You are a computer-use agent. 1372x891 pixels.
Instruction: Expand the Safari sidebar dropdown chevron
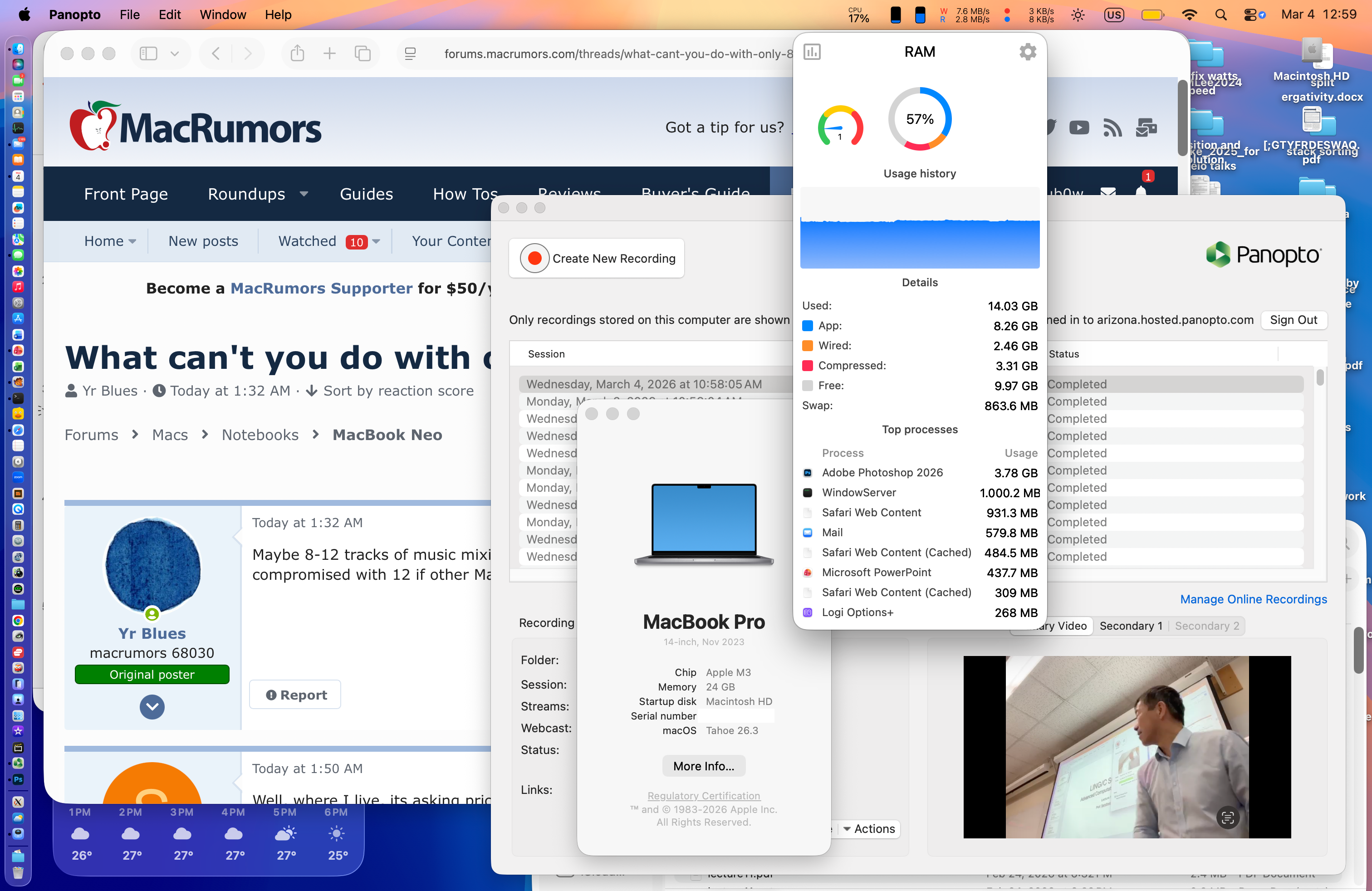click(175, 54)
